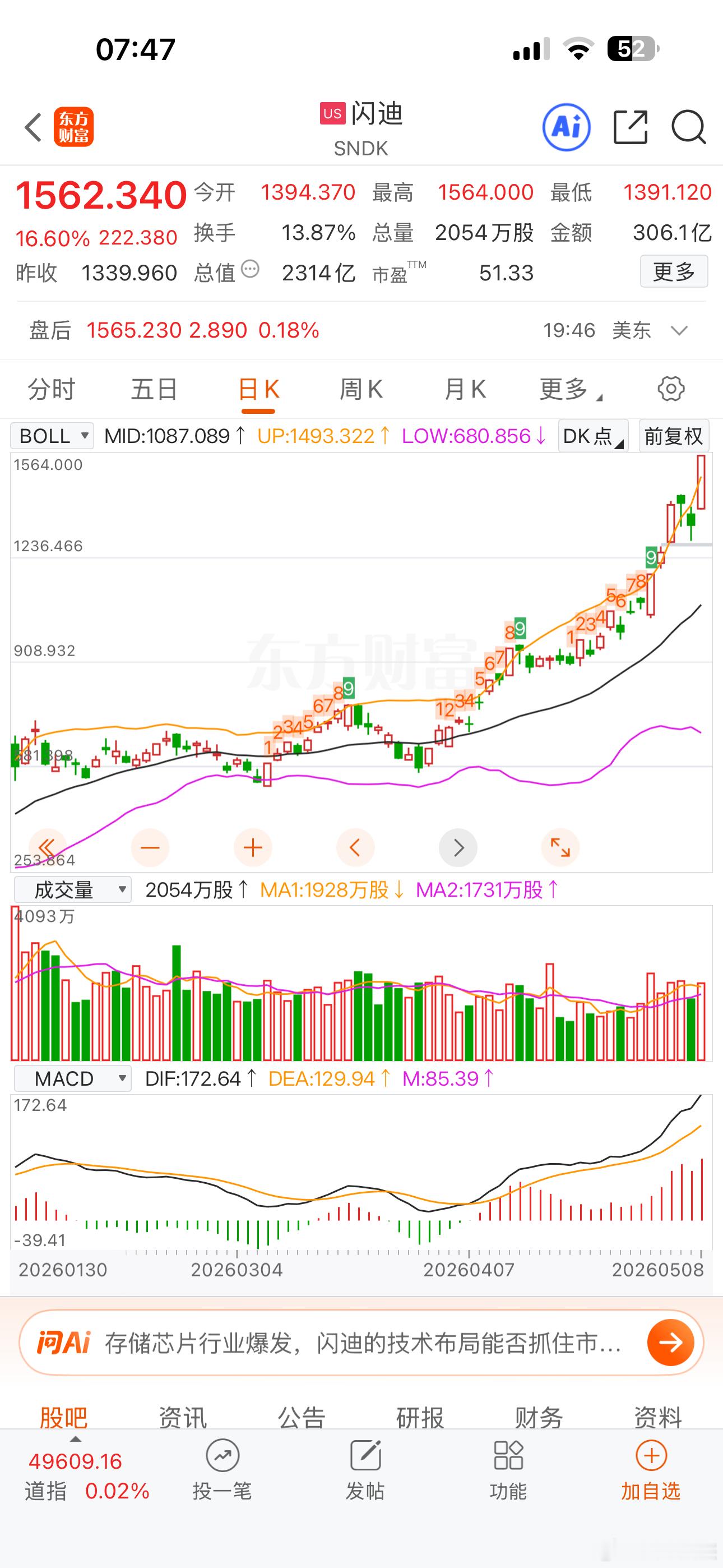Jump to earliest with double-left arrow
The height and width of the screenshot is (1568, 723).
click(x=48, y=847)
